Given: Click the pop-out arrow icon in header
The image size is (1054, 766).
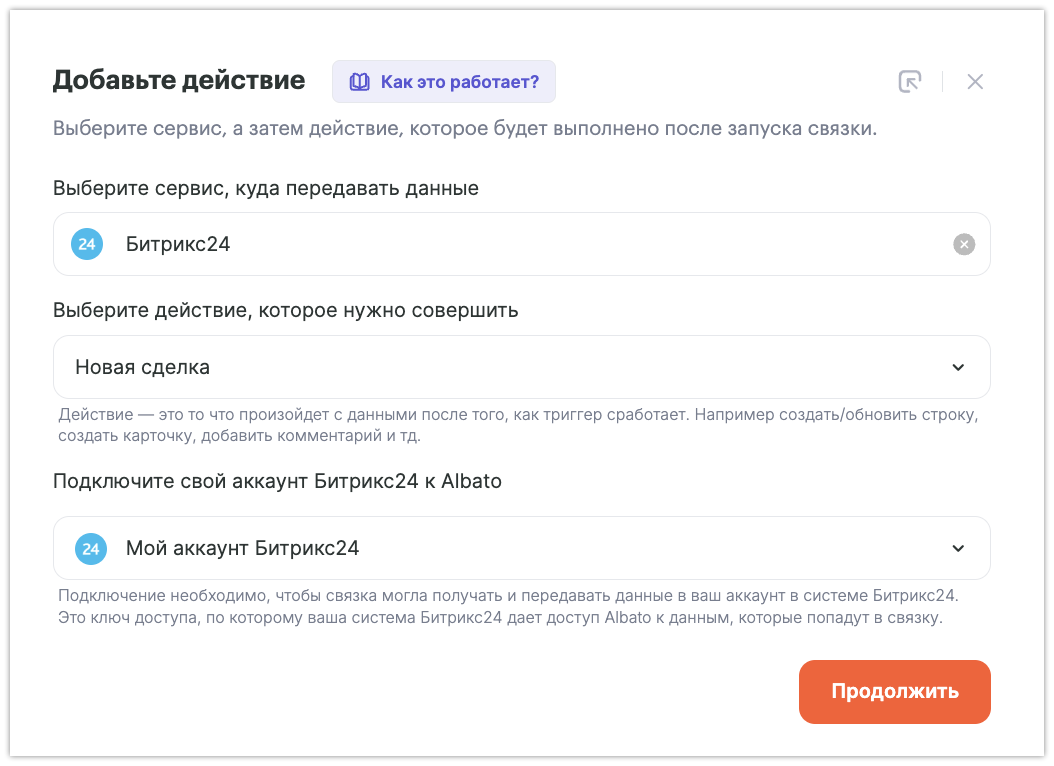Looking at the screenshot, I should coord(909,82).
